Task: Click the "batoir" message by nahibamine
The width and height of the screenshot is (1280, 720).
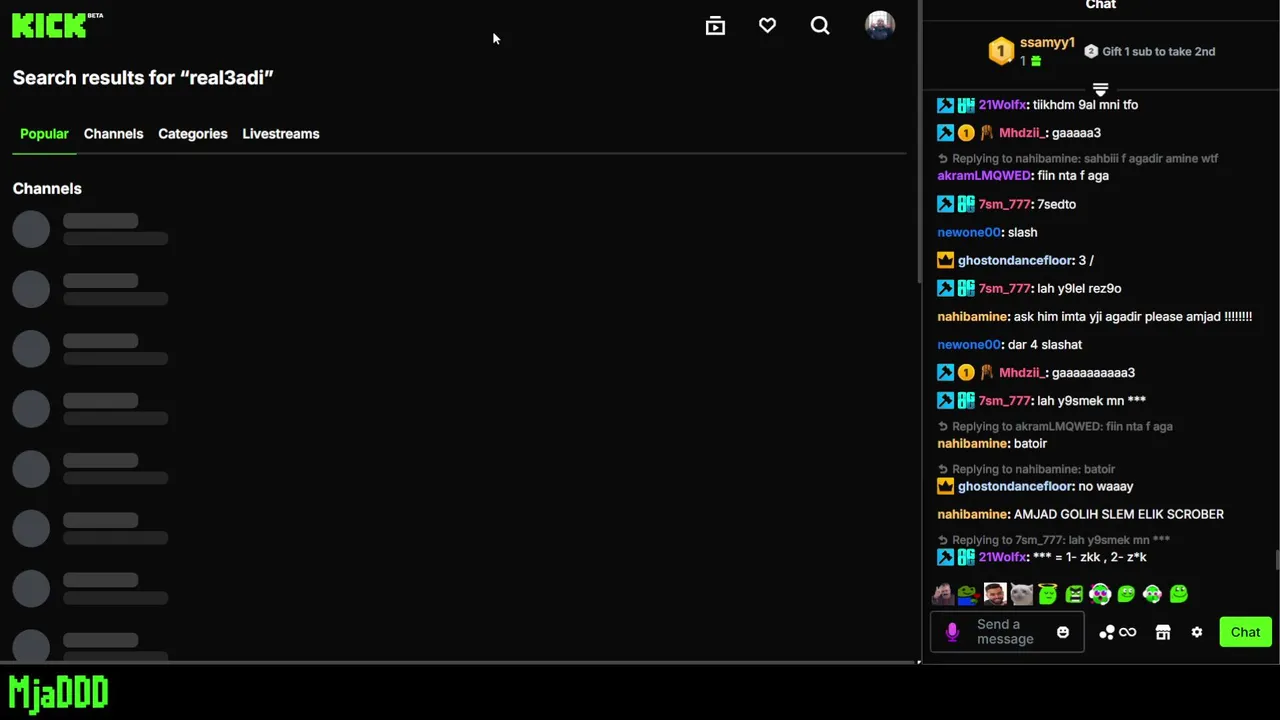Action: (x=1031, y=443)
